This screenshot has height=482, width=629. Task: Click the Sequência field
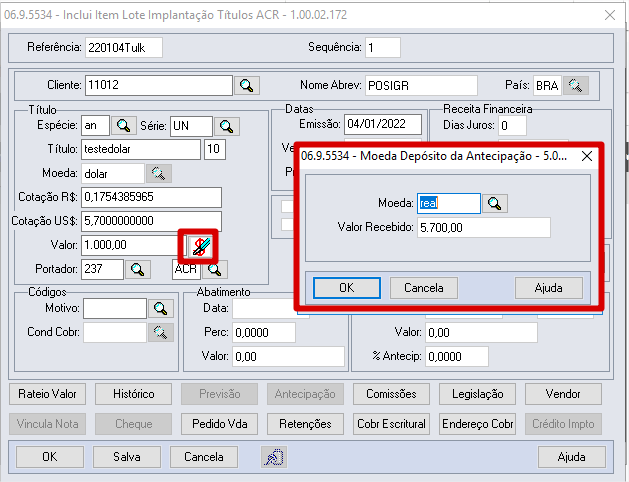[x=383, y=48]
